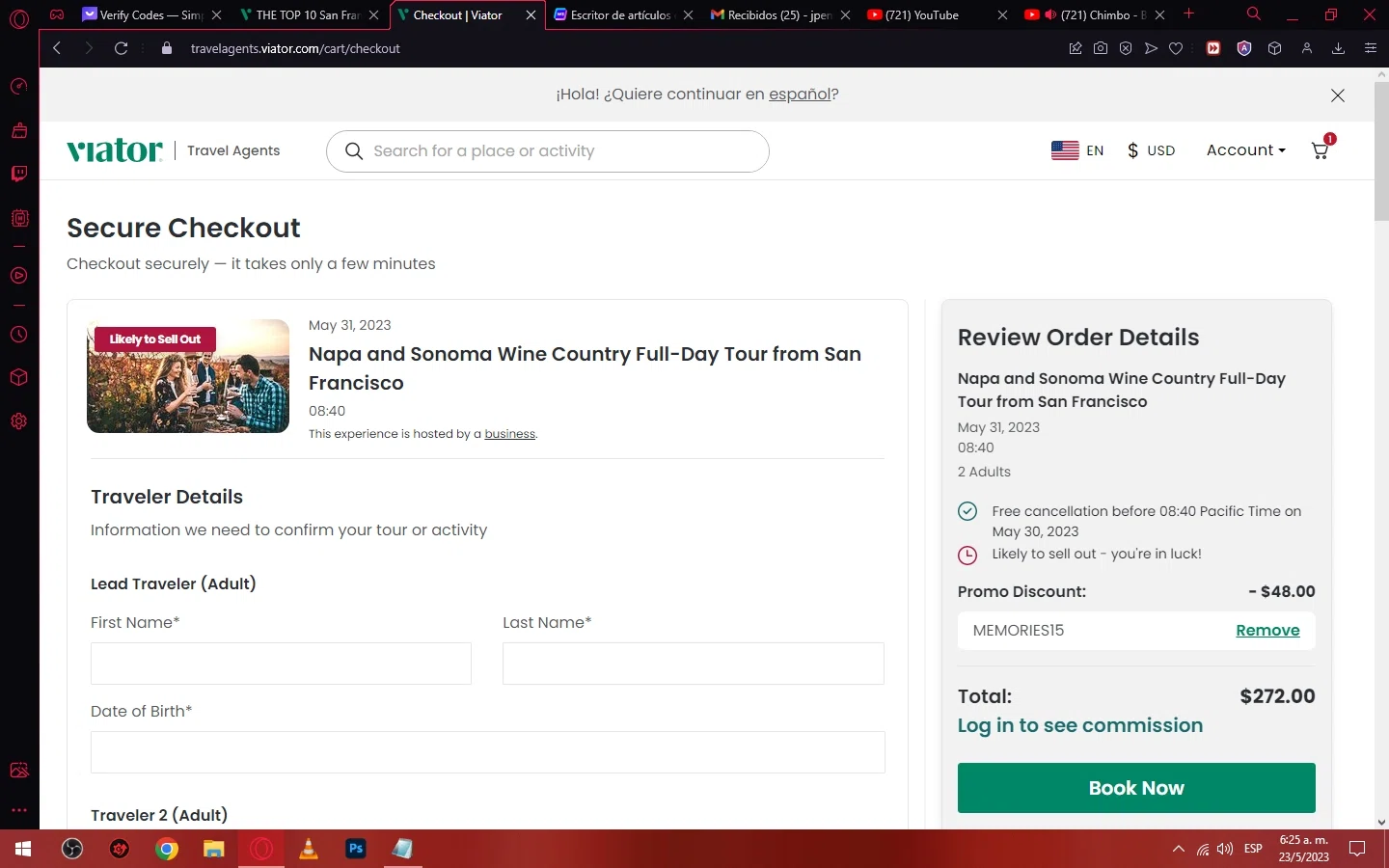Open the shopping cart icon
1389x868 pixels.
pos(1321,150)
